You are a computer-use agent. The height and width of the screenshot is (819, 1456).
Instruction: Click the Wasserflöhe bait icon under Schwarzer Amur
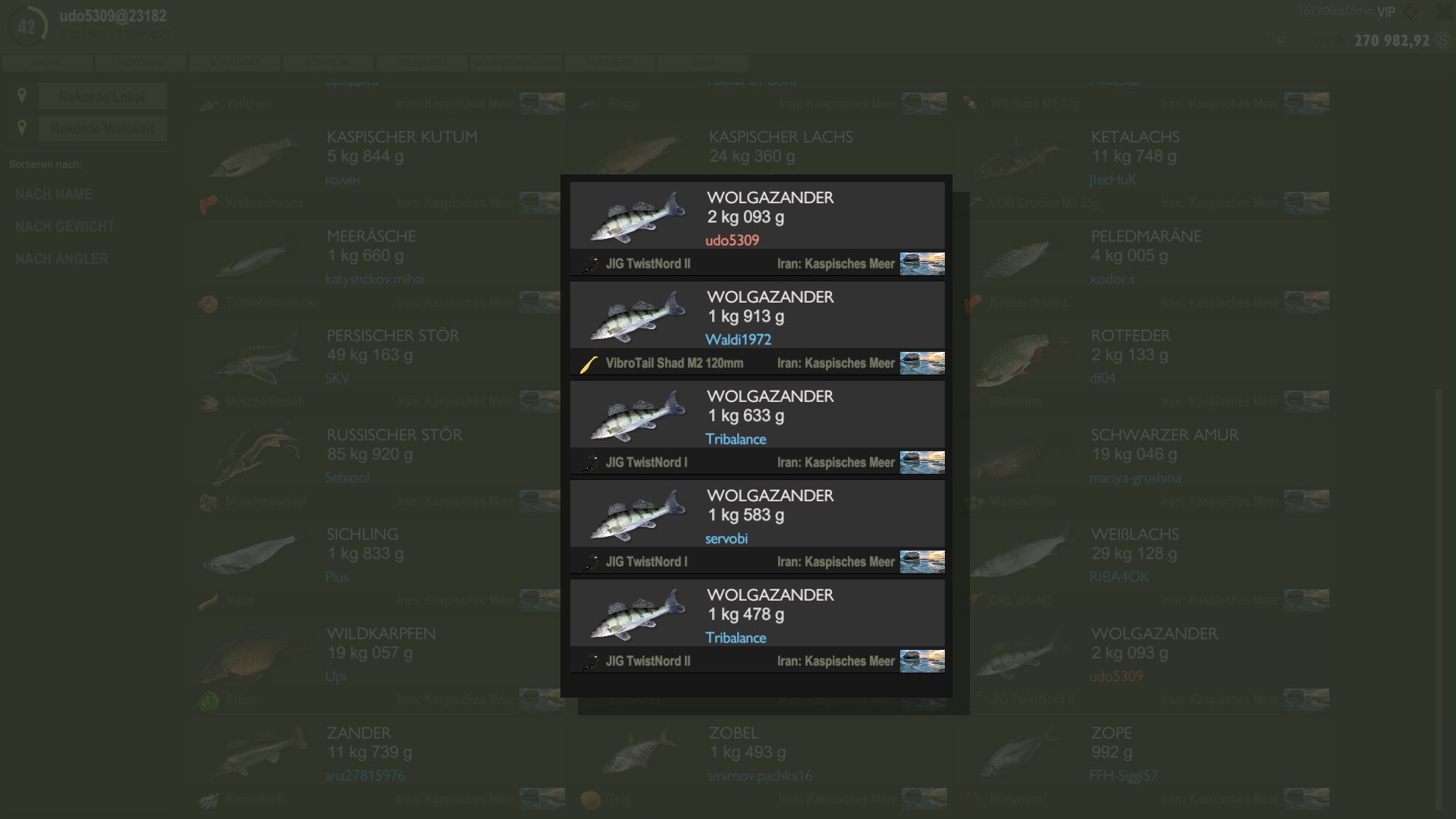(973, 502)
